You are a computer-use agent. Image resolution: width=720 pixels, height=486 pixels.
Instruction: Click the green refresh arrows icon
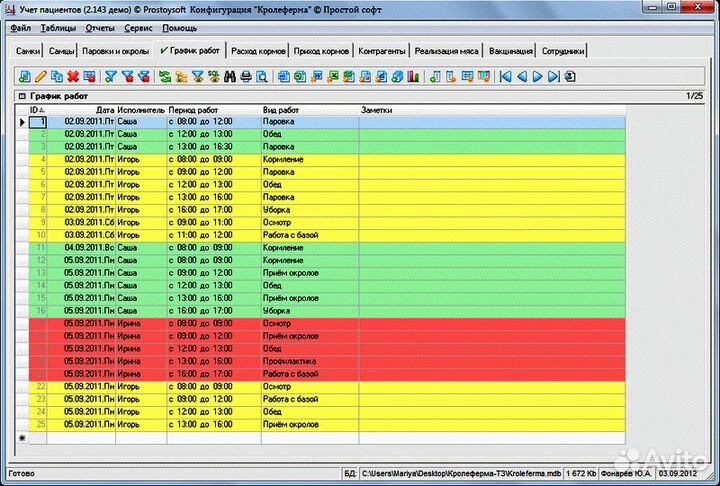[x=165, y=76]
